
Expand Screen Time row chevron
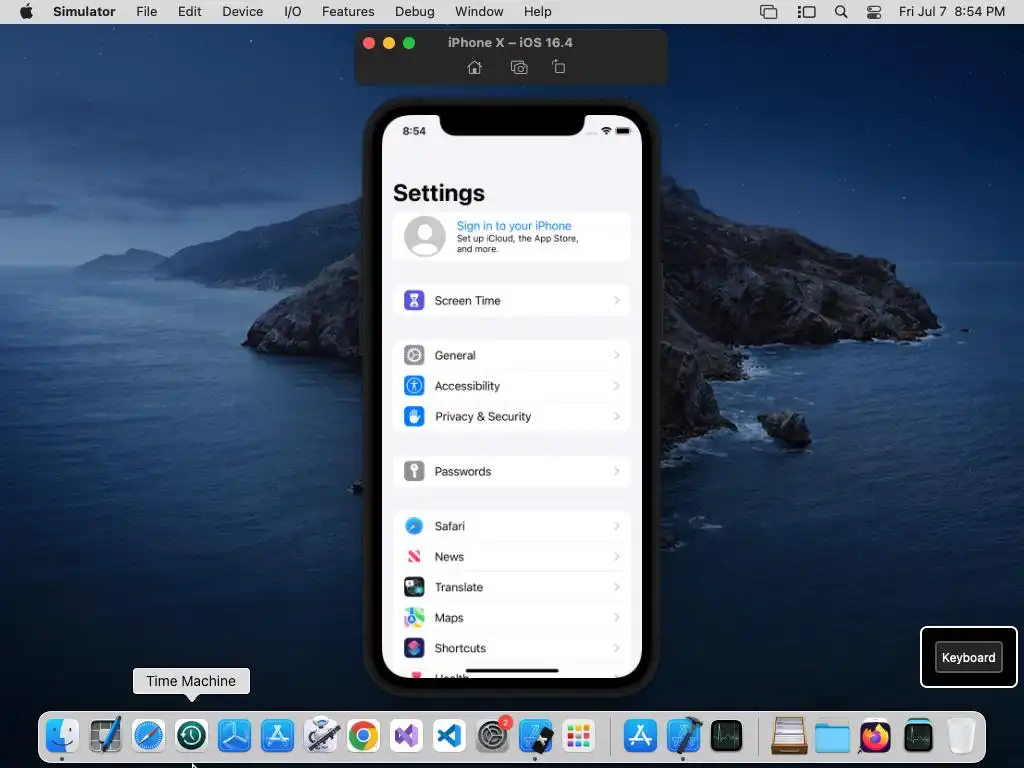(616, 300)
